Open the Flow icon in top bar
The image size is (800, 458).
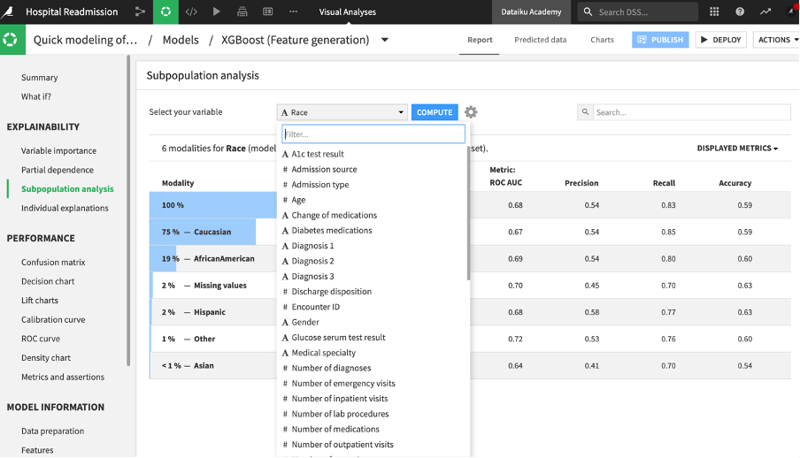tap(139, 12)
